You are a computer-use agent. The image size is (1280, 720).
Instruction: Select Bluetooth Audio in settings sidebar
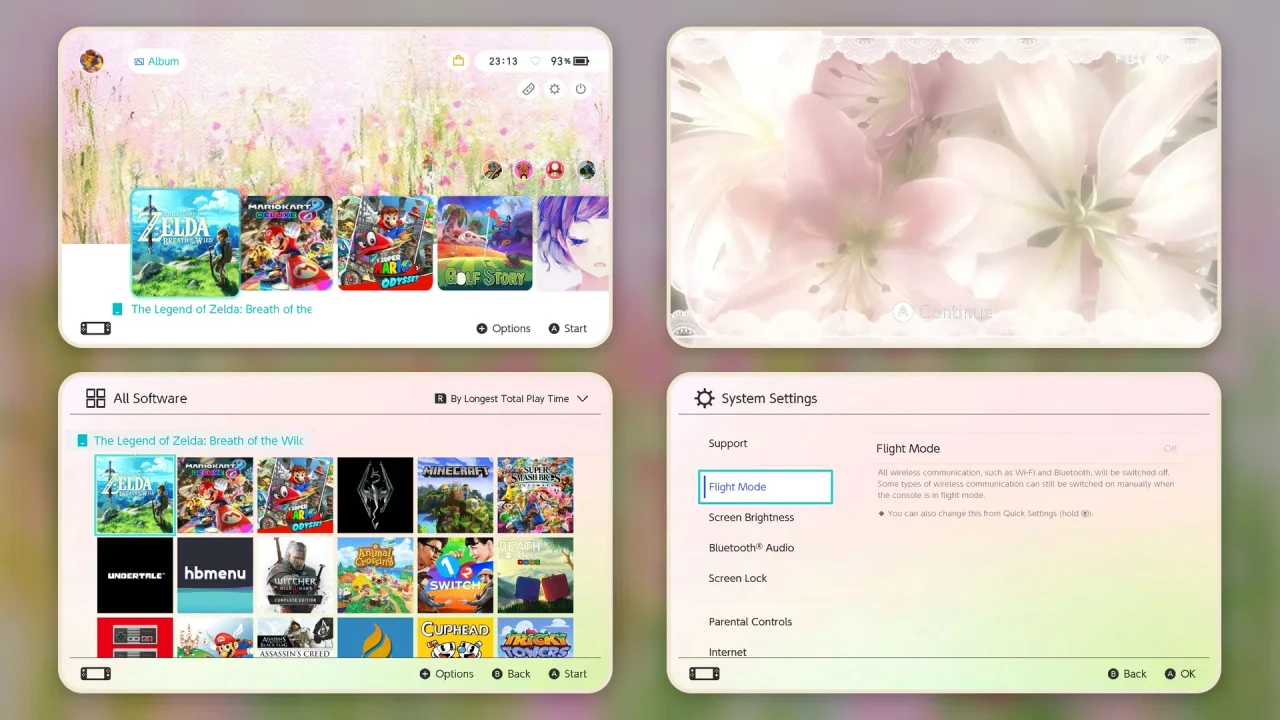pyautogui.click(x=751, y=547)
